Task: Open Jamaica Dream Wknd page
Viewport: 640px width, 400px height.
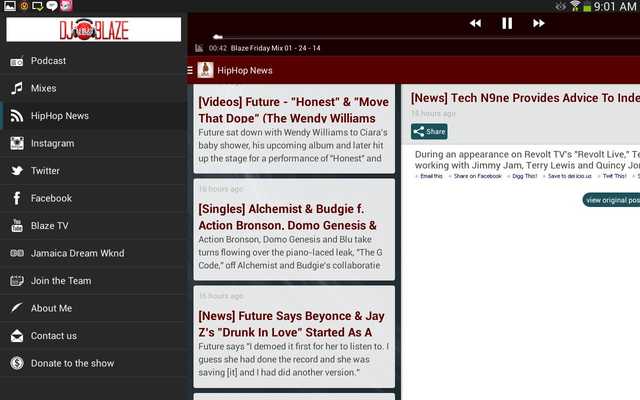Action: [x=93, y=253]
